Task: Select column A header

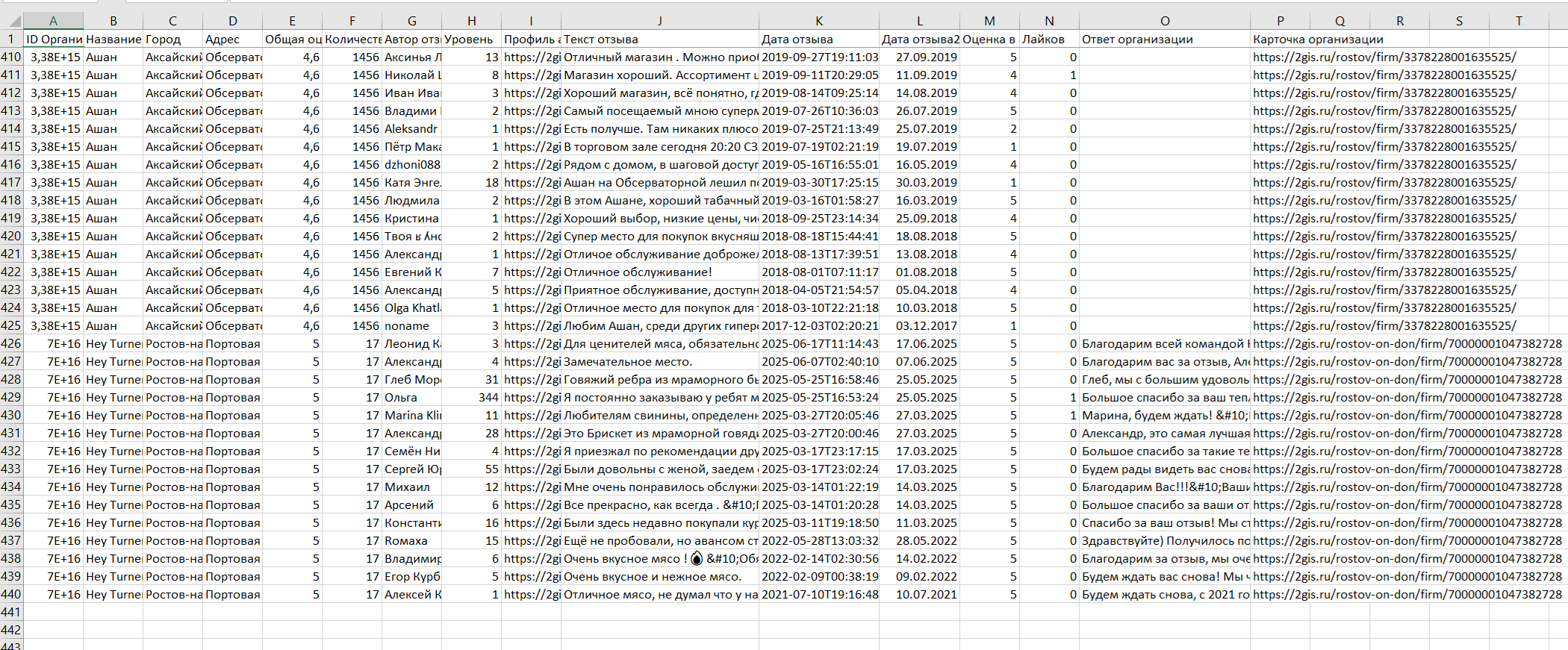Action: tap(53, 21)
